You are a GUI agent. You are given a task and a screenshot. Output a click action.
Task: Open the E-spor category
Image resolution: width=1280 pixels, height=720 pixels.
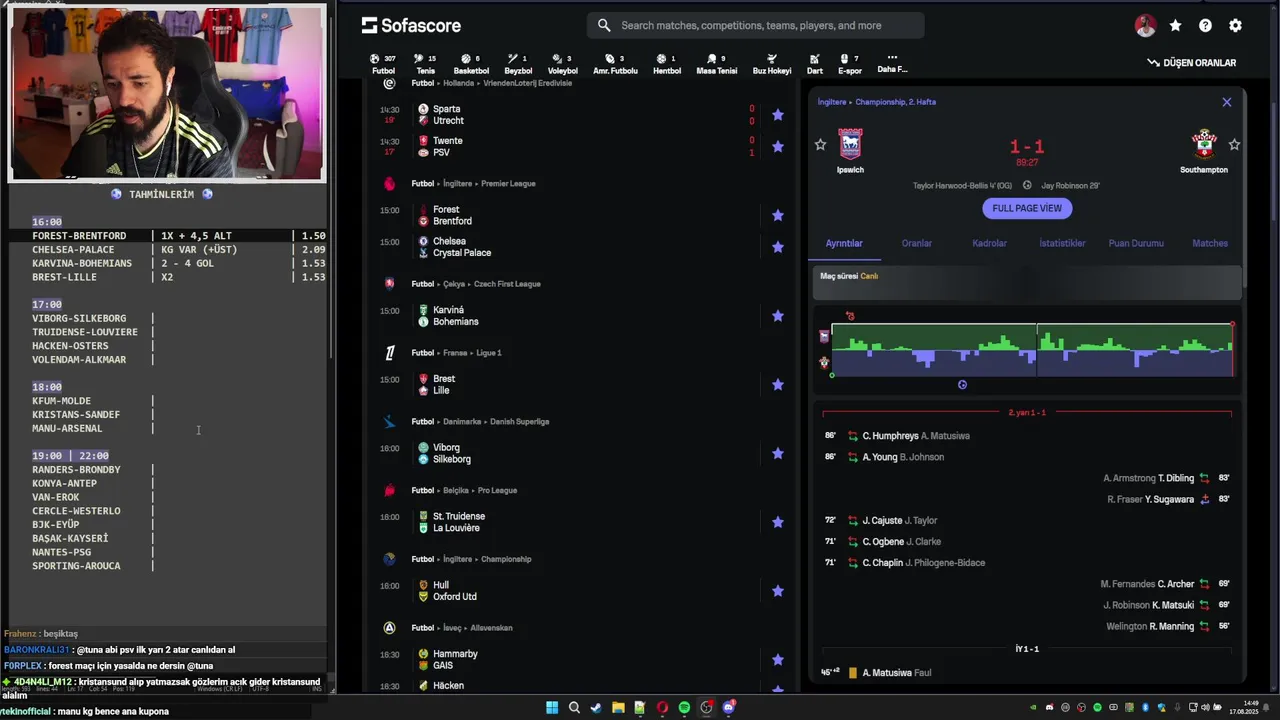tap(849, 64)
